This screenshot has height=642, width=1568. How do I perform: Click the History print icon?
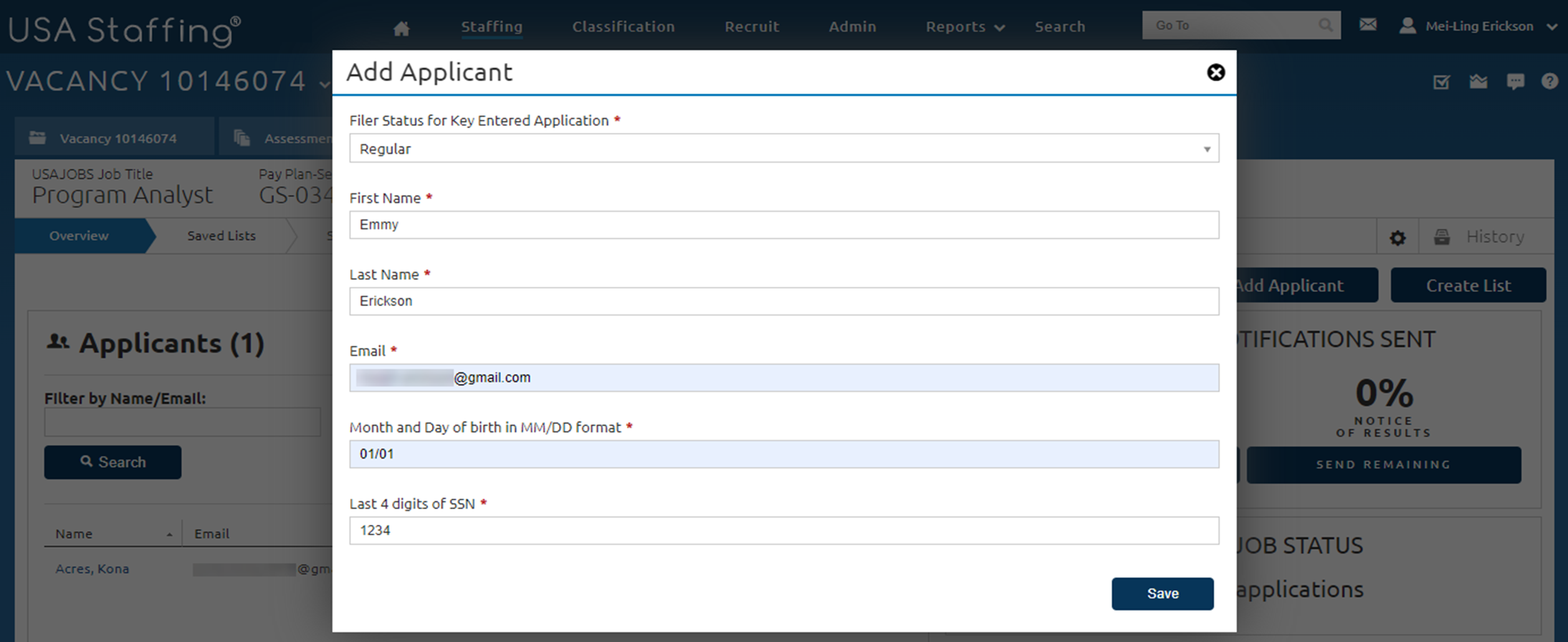tap(1441, 237)
